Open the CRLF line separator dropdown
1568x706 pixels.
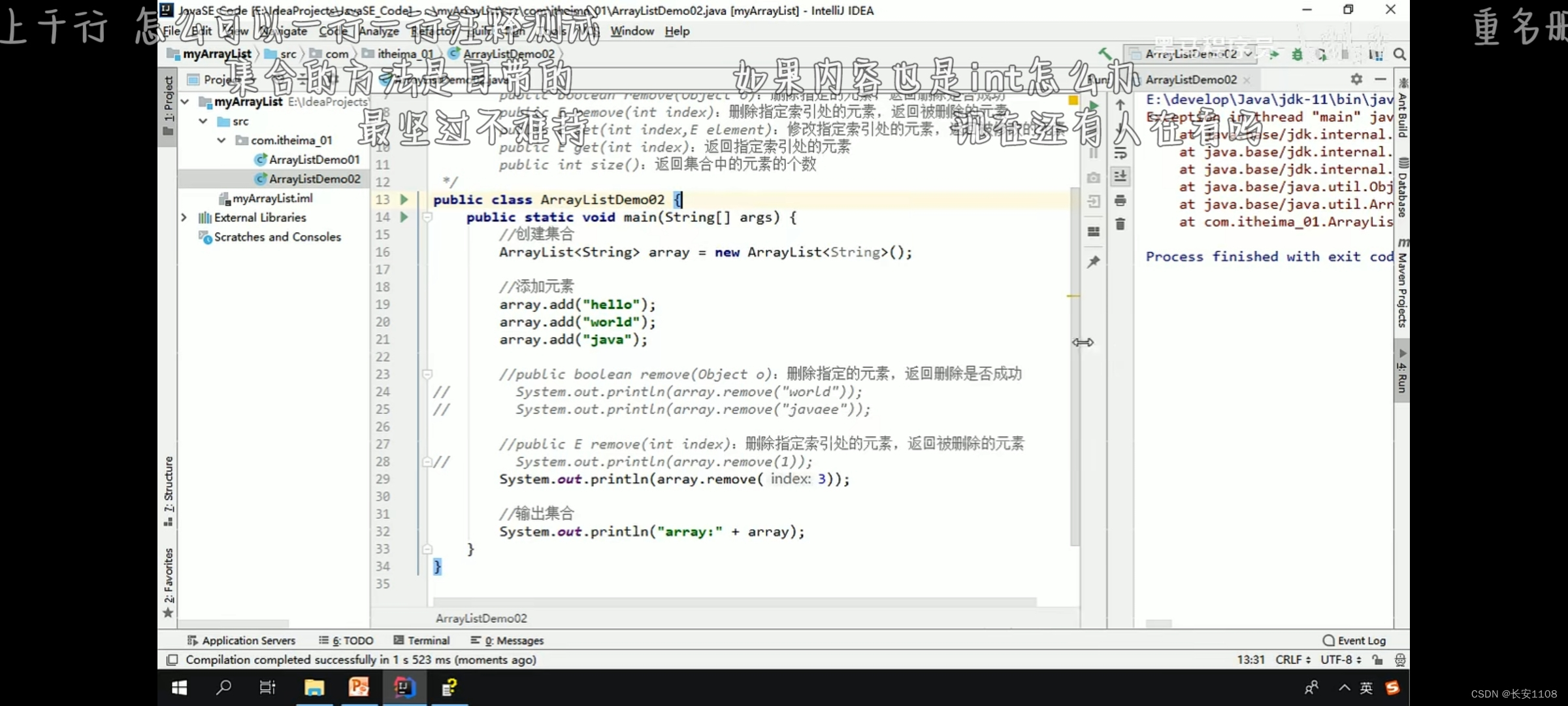coord(1292,660)
